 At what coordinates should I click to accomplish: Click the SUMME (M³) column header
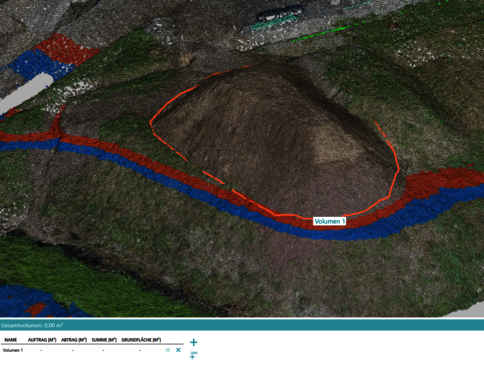(104, 340)
